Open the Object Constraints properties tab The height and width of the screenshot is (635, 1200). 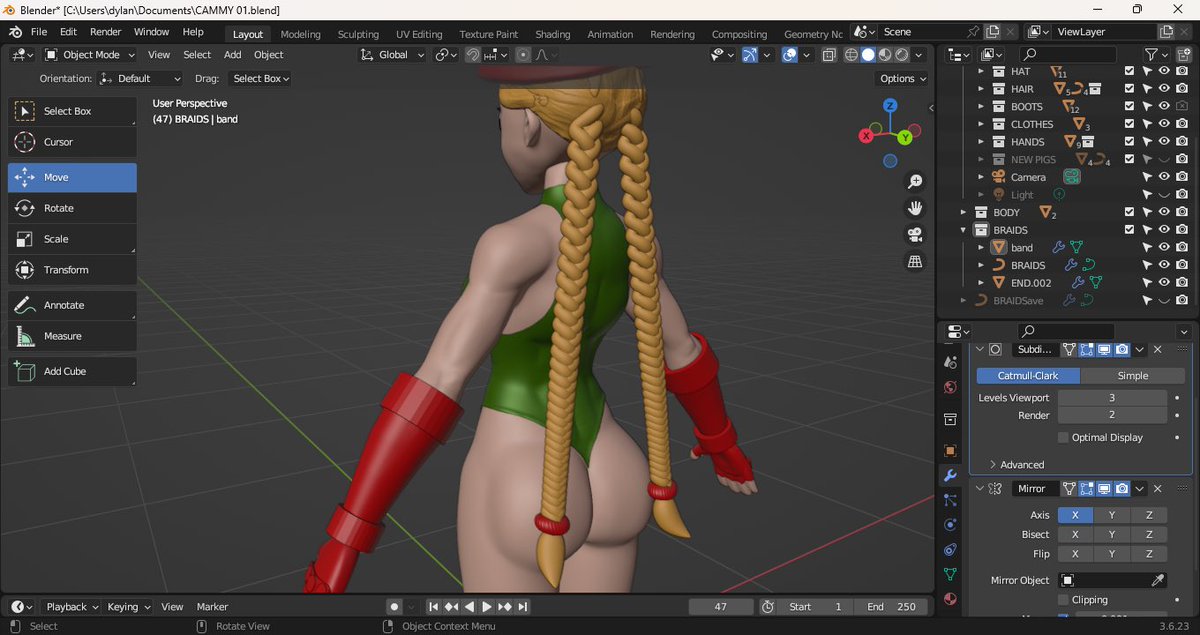coord(950,549)
